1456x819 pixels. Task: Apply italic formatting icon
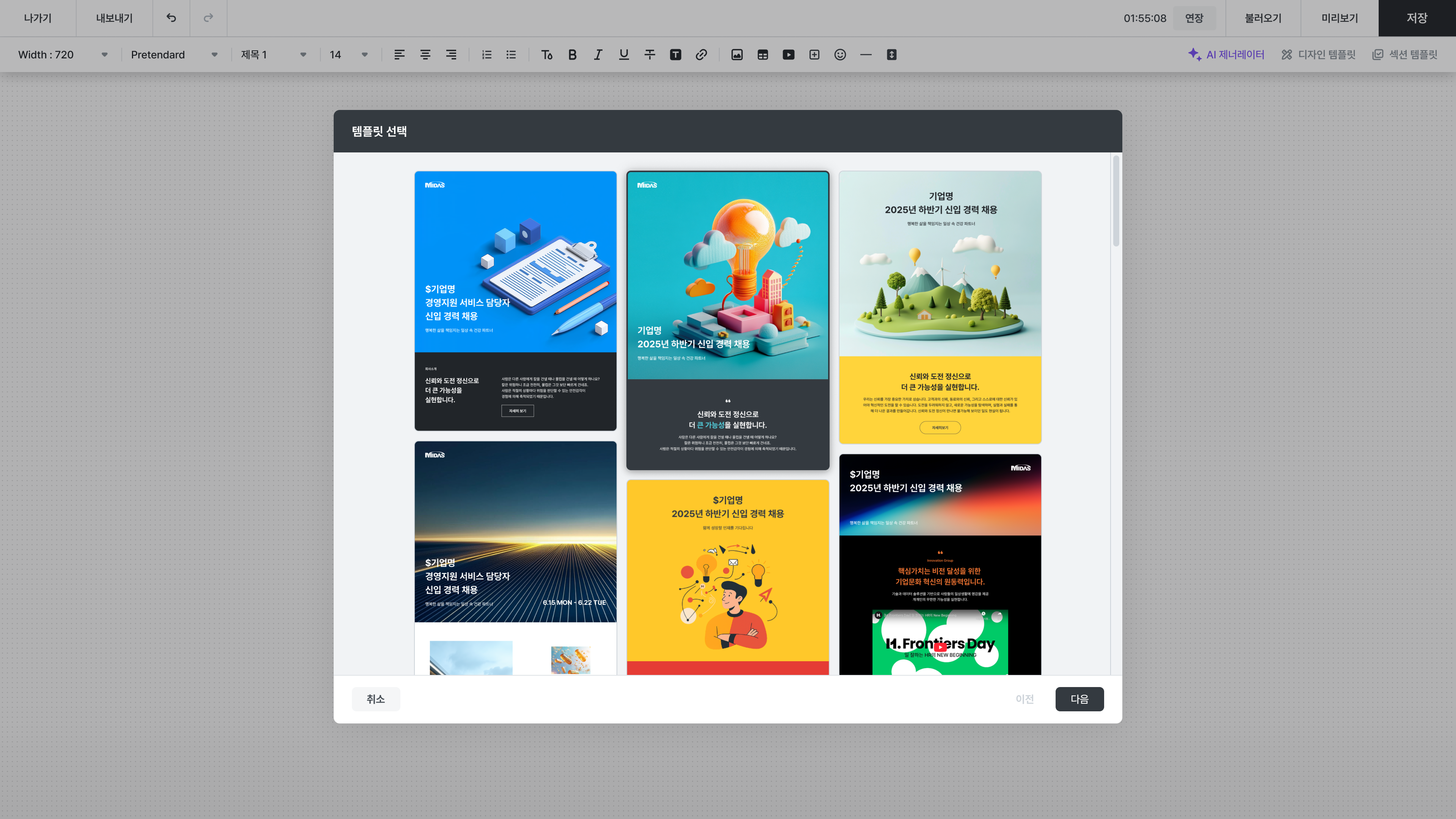[x=598, y=55]
